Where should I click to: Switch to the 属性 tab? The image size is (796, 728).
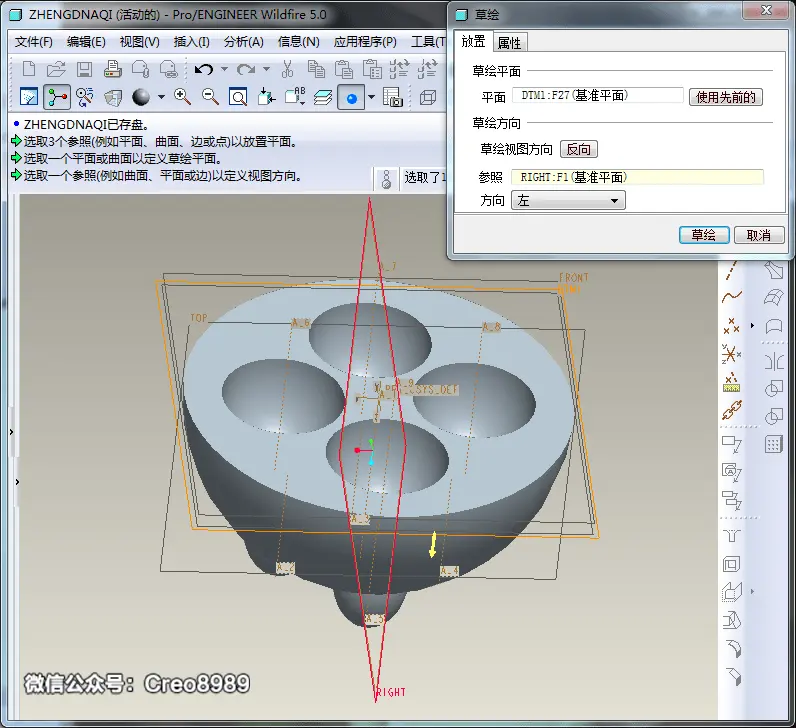tap(509, 43)
